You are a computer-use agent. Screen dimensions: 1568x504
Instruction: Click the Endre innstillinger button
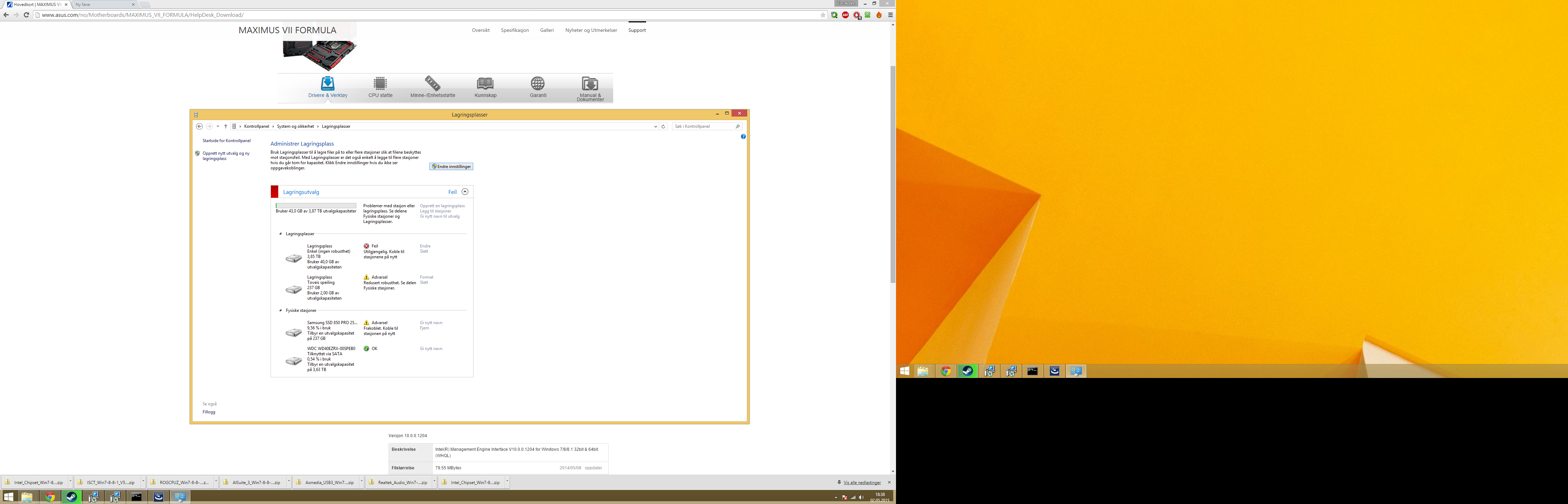tap(451, 166)
